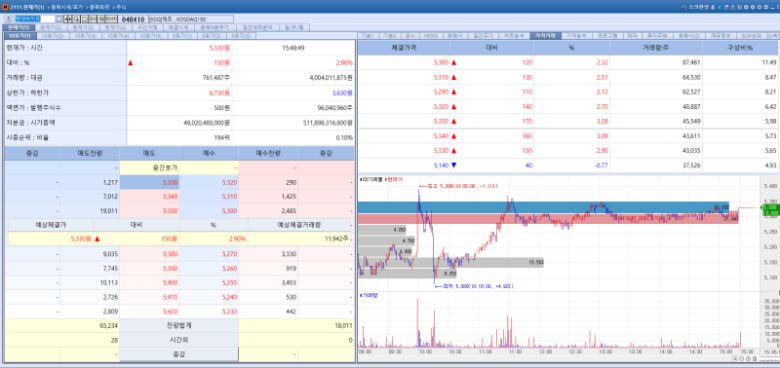Click the buy price 5,300 in the order book
This screenshot has height=368, width=780.
point(209,211)
